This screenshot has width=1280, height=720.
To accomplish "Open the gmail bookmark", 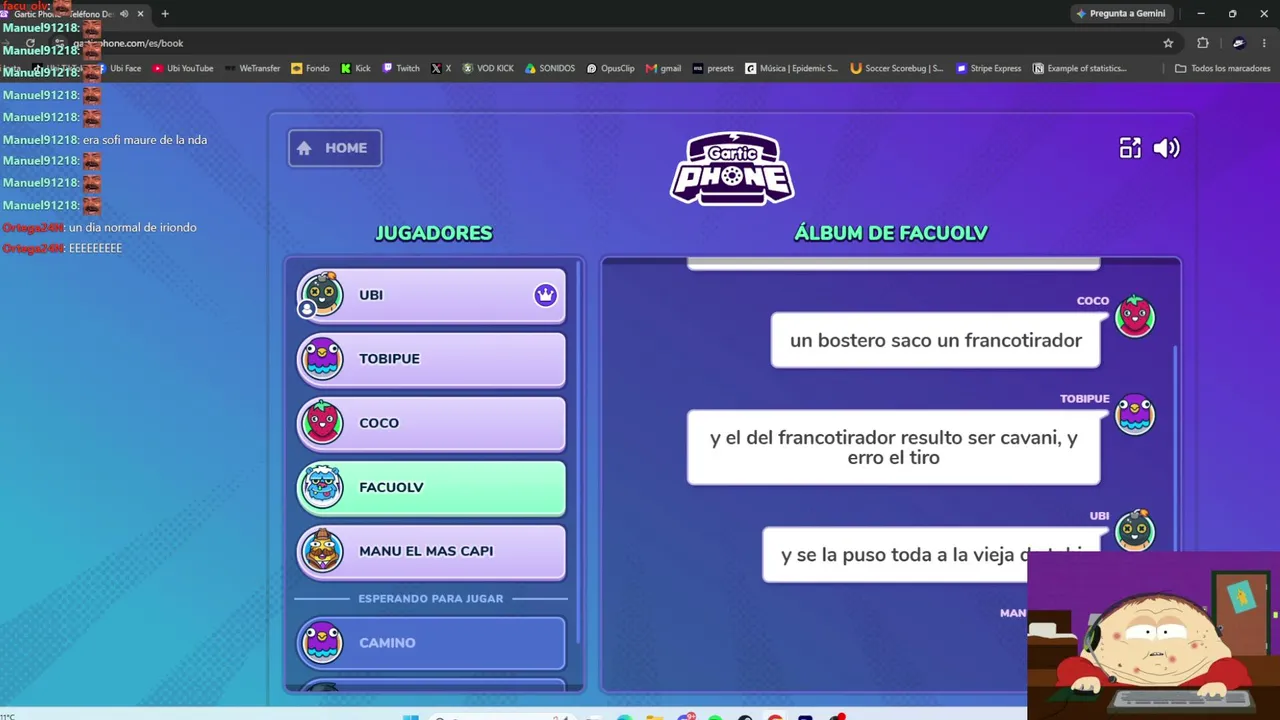I will (x=663, y=68).
